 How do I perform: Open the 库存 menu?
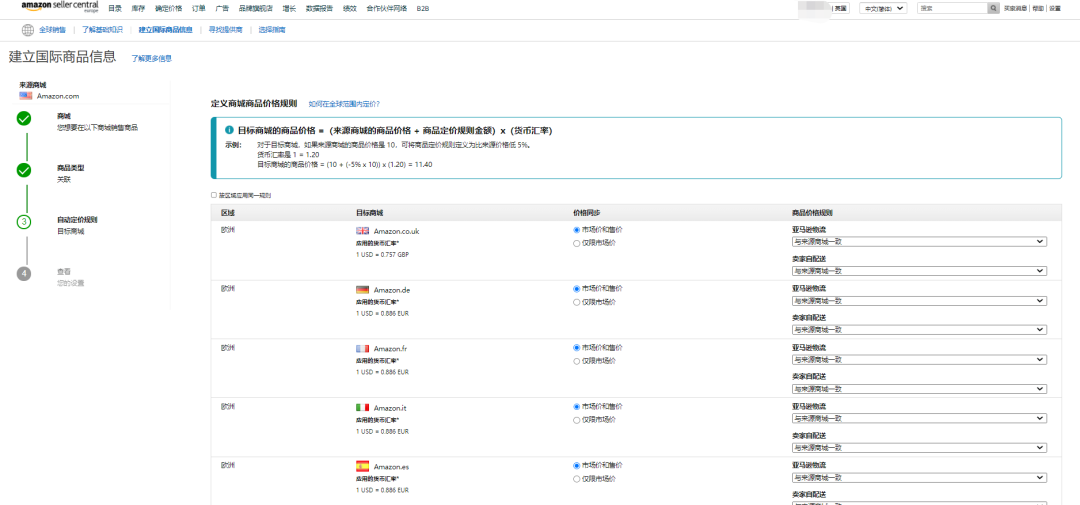(x=138, y=8)
